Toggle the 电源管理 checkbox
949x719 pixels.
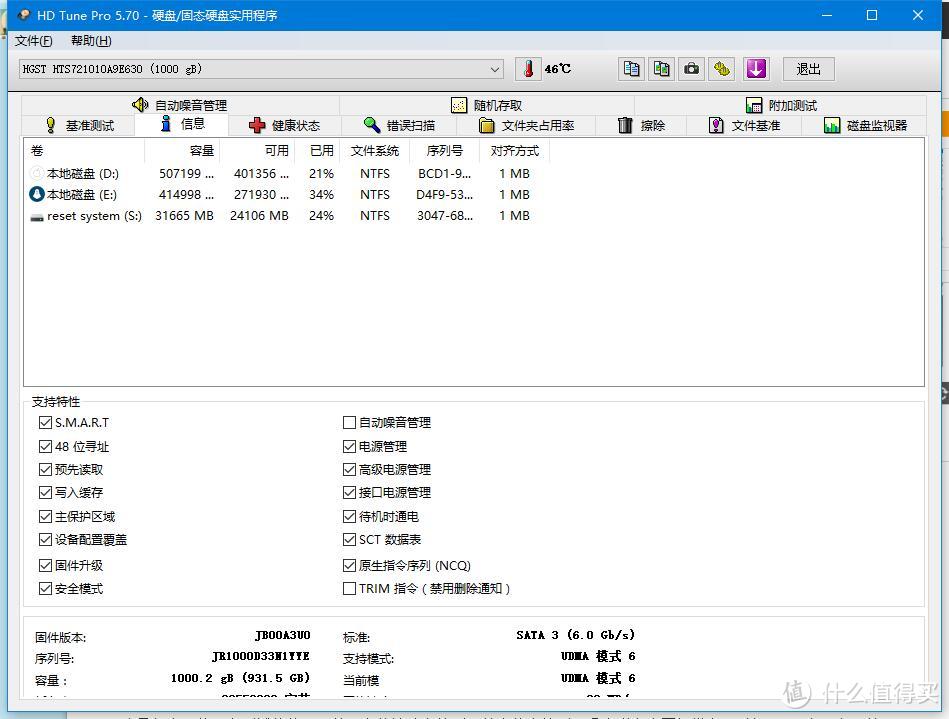click(x=349, y=447)
